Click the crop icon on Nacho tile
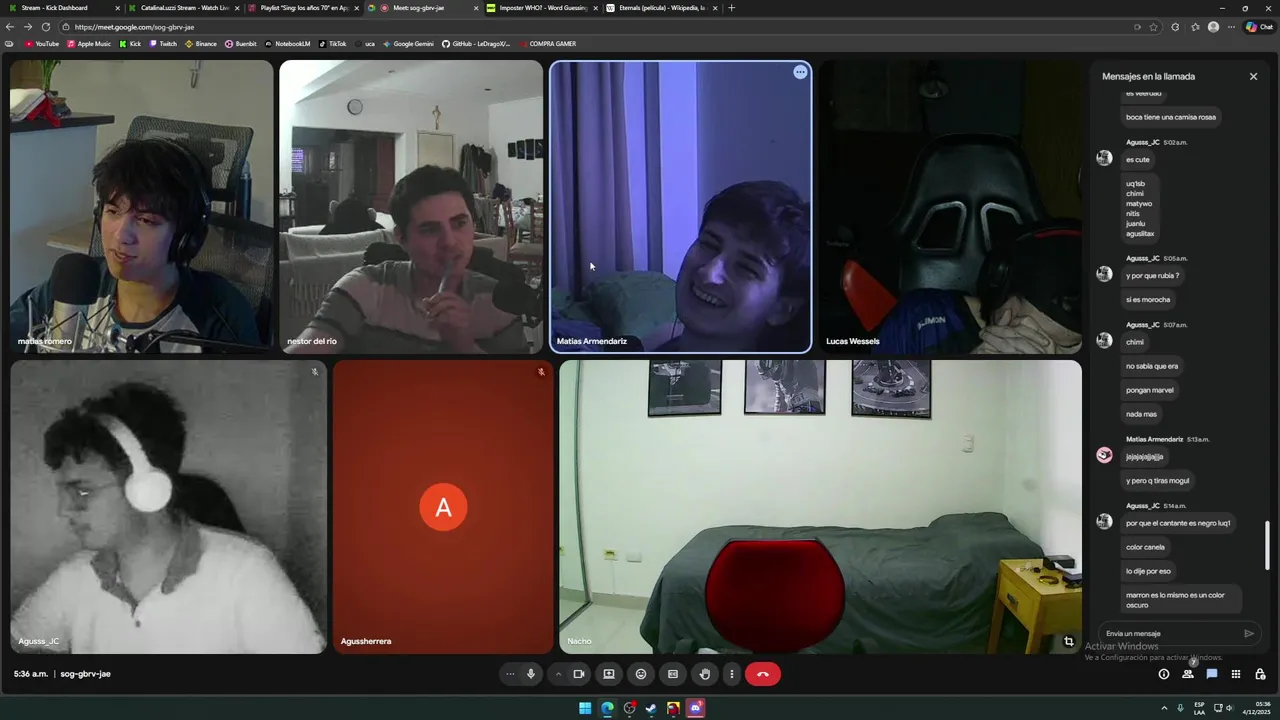Viewport: 1280px width, 720px height. tap(1068, 642)
